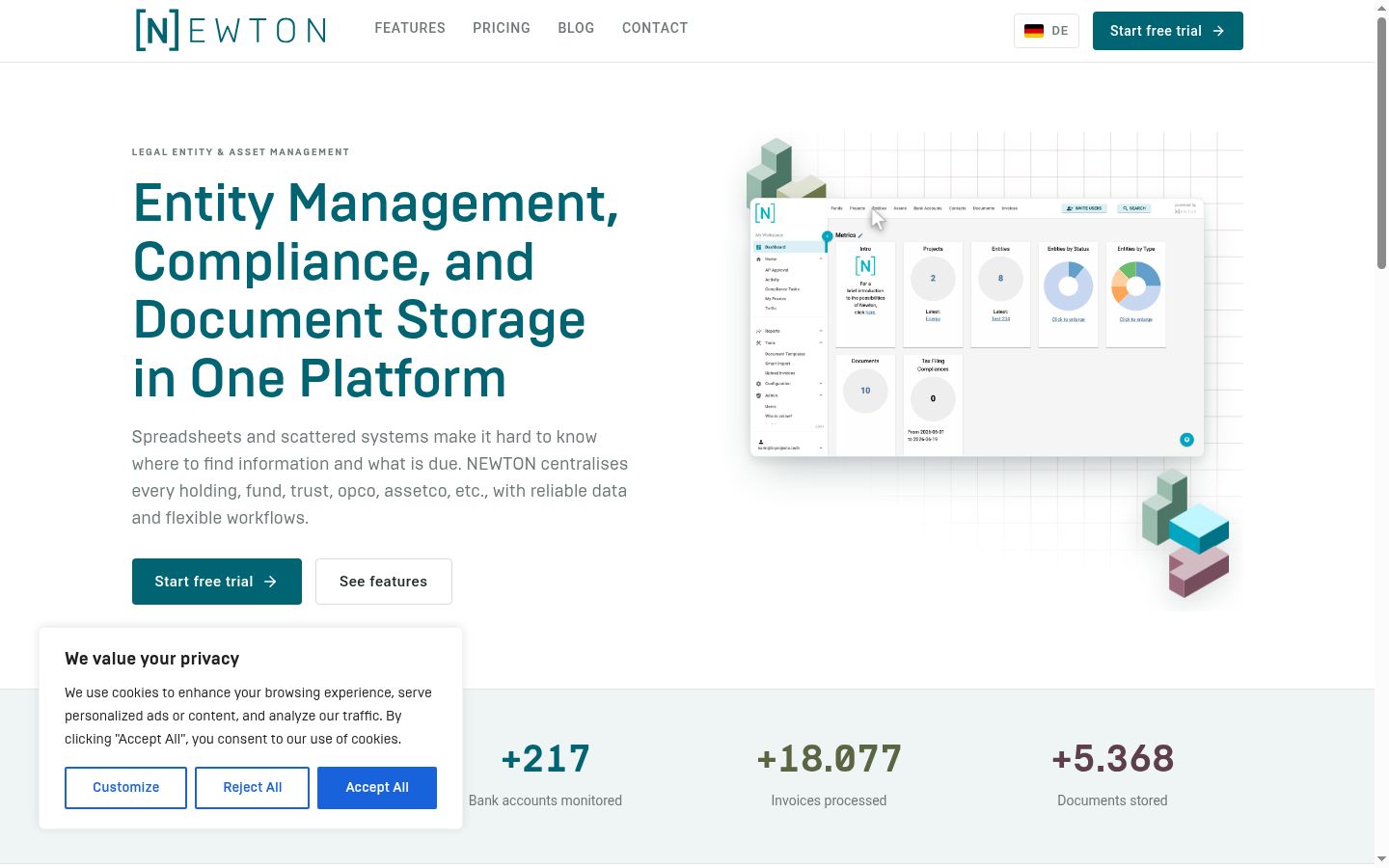
Task: Click the page scrollbar up arrow
Action: click(1381, 8)
